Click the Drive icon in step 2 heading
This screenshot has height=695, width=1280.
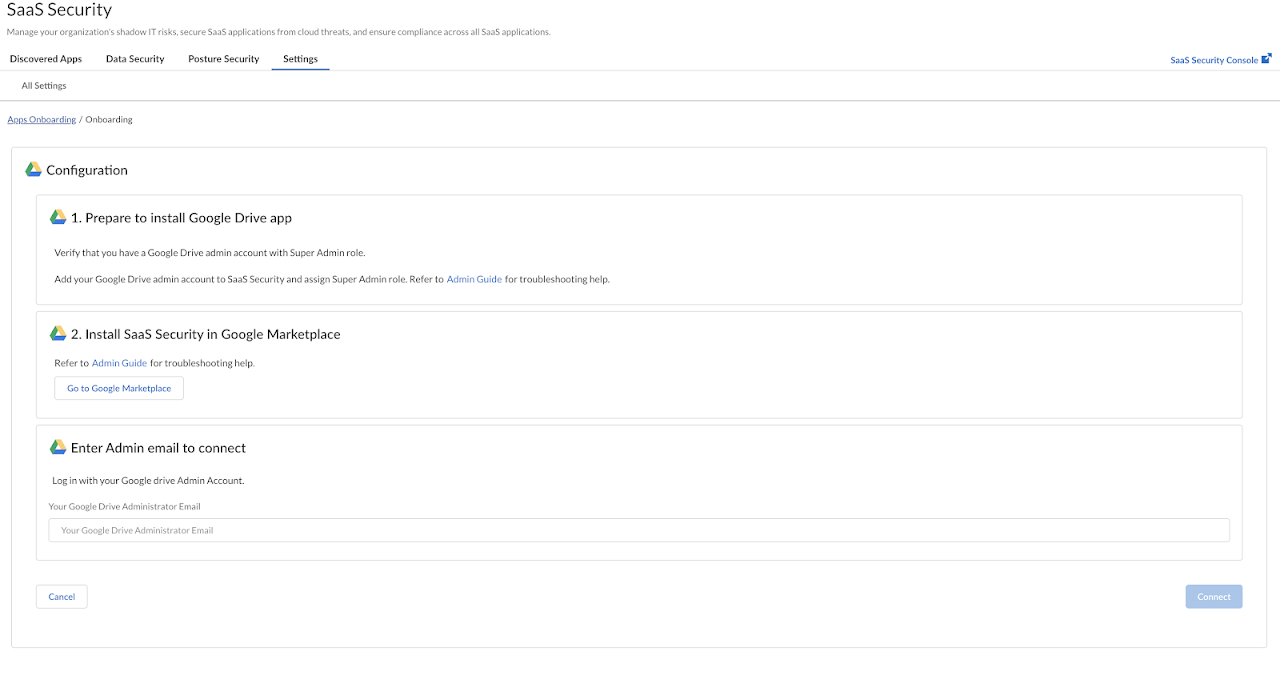(x=58, y=334)
